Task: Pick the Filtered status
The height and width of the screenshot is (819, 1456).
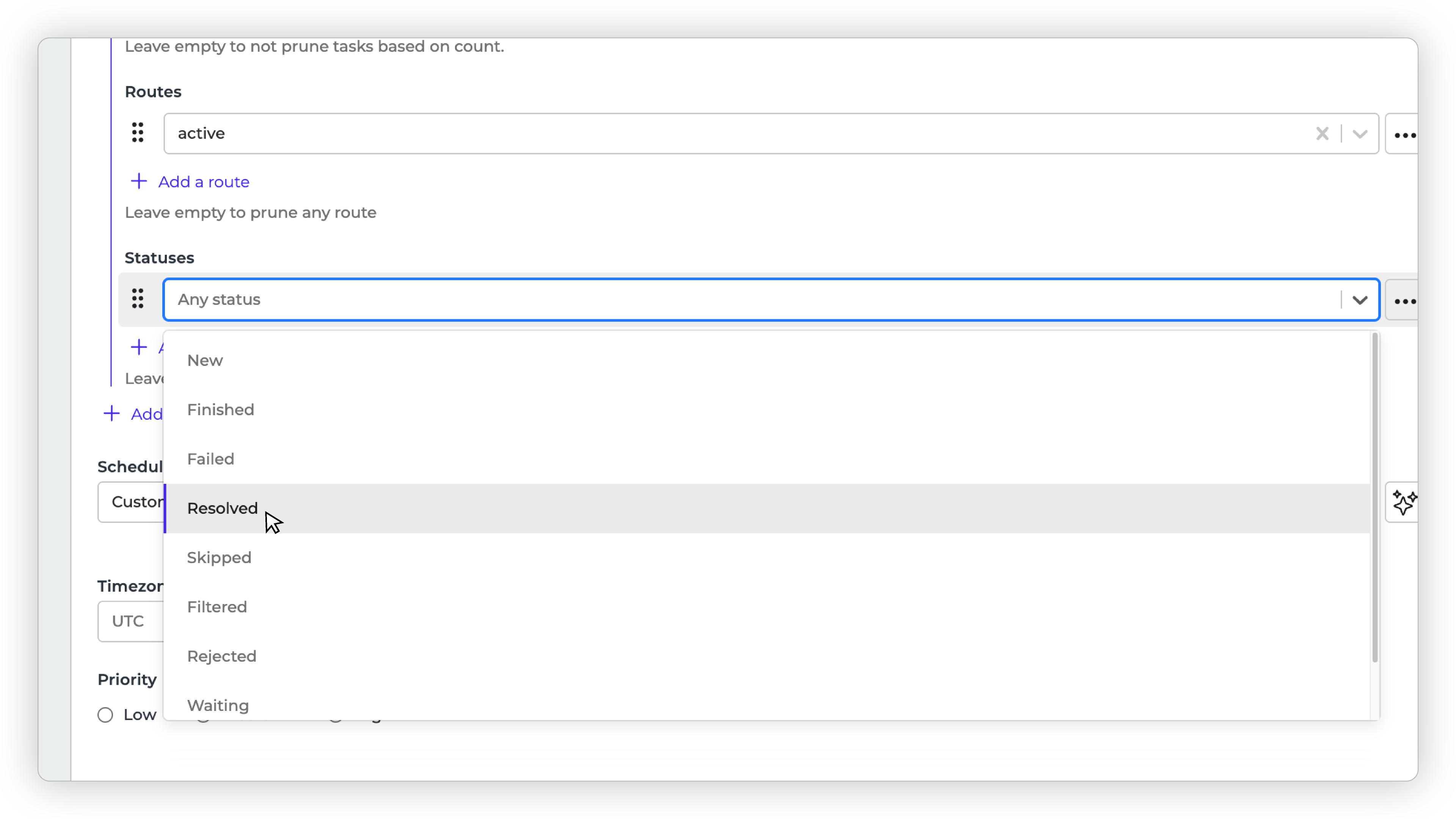Action: coord(217,607)
